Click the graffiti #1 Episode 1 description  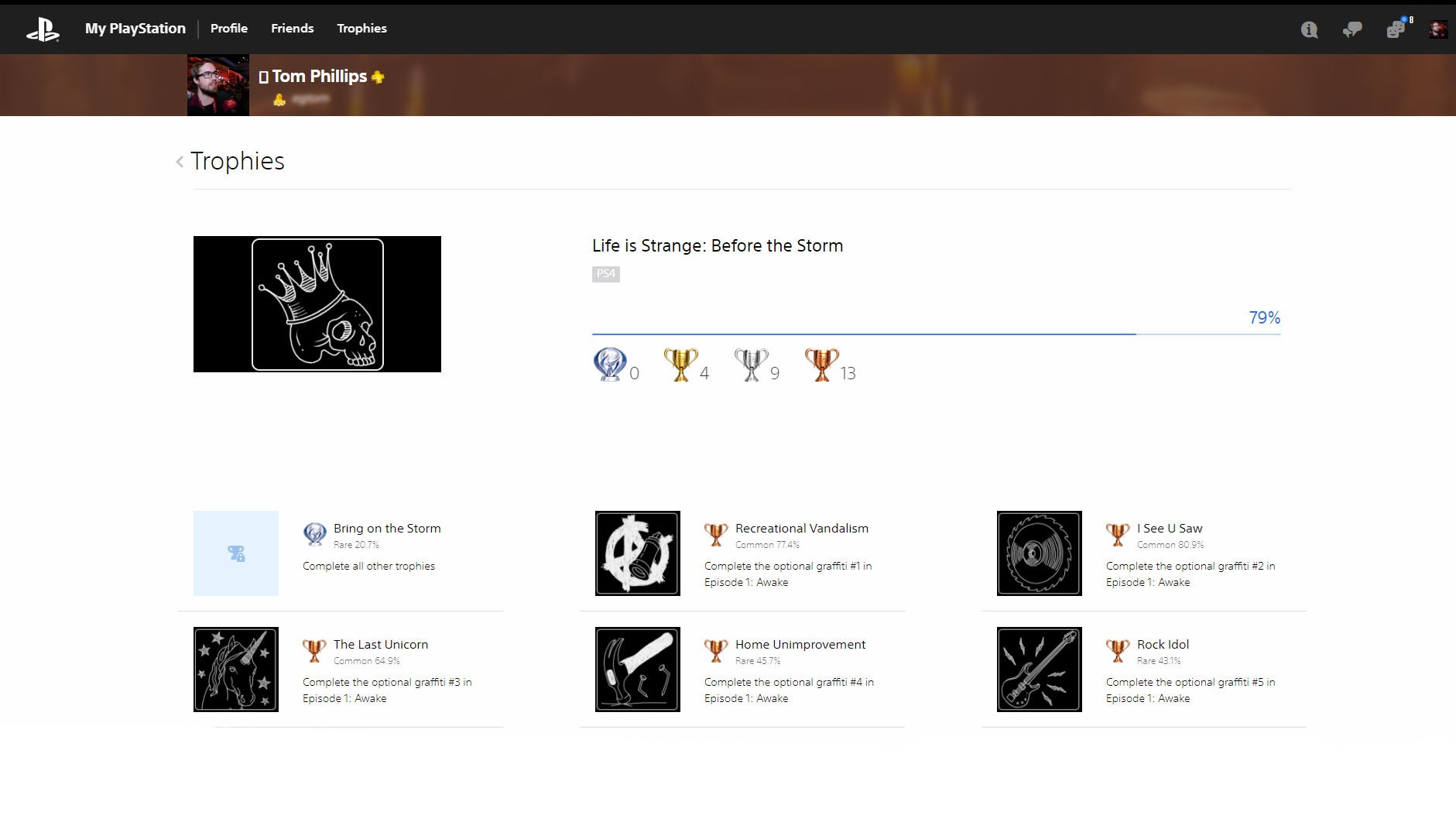point(788,574)
